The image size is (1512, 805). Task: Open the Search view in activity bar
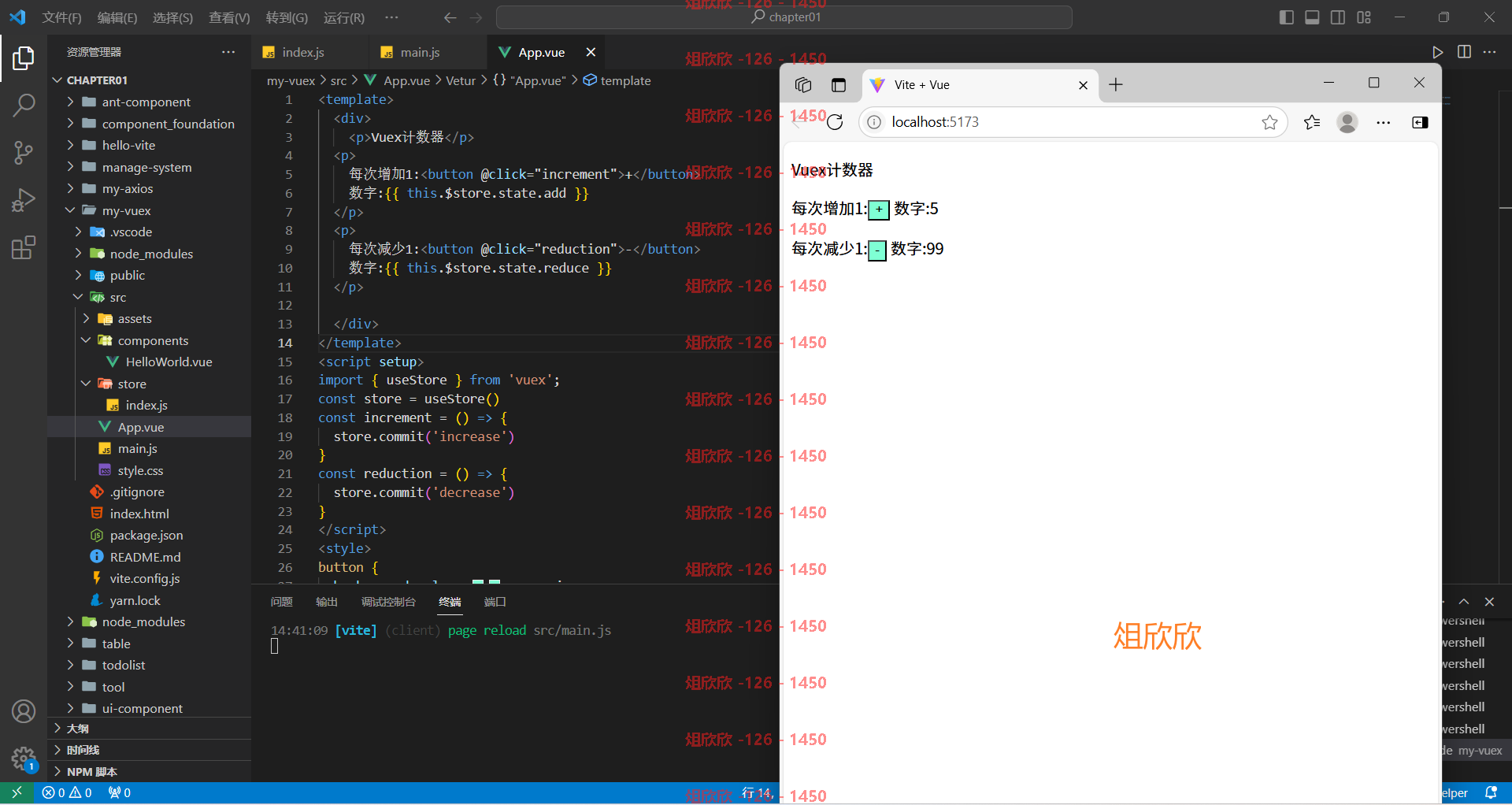point(24,105)
